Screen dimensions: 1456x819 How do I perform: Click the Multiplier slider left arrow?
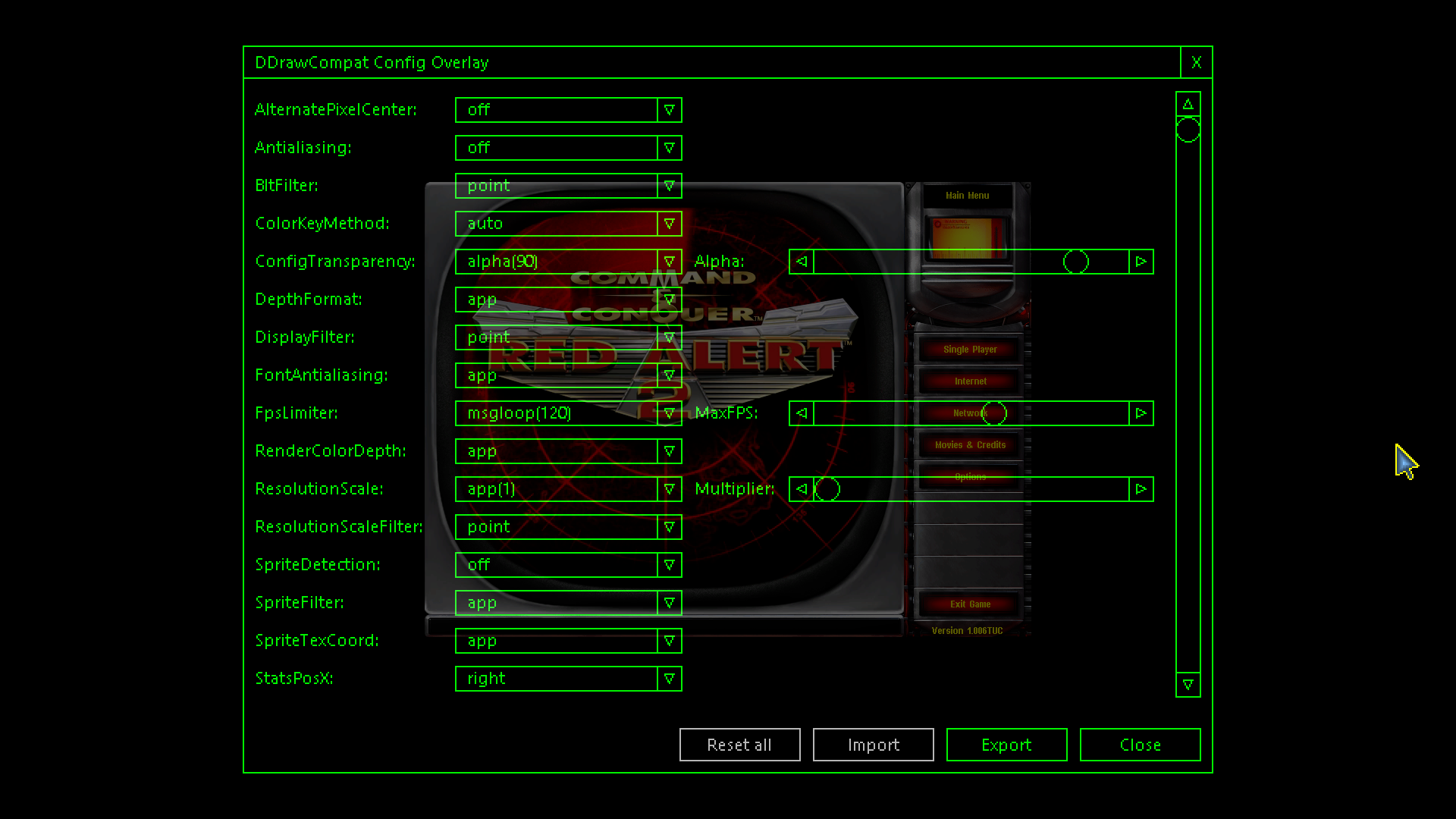point(801,489)
